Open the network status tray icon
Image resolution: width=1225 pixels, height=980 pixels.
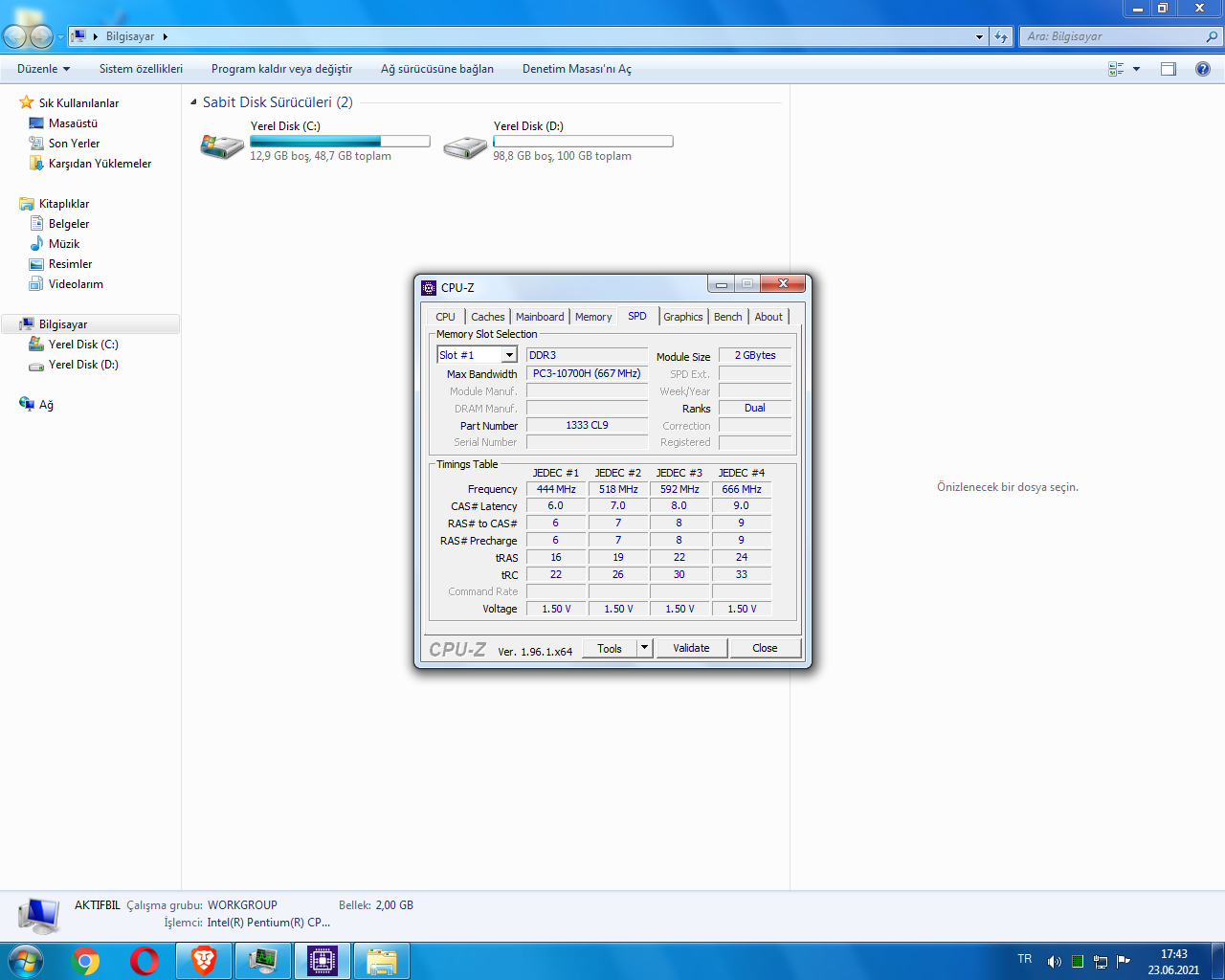click(x=1101, y=962)
